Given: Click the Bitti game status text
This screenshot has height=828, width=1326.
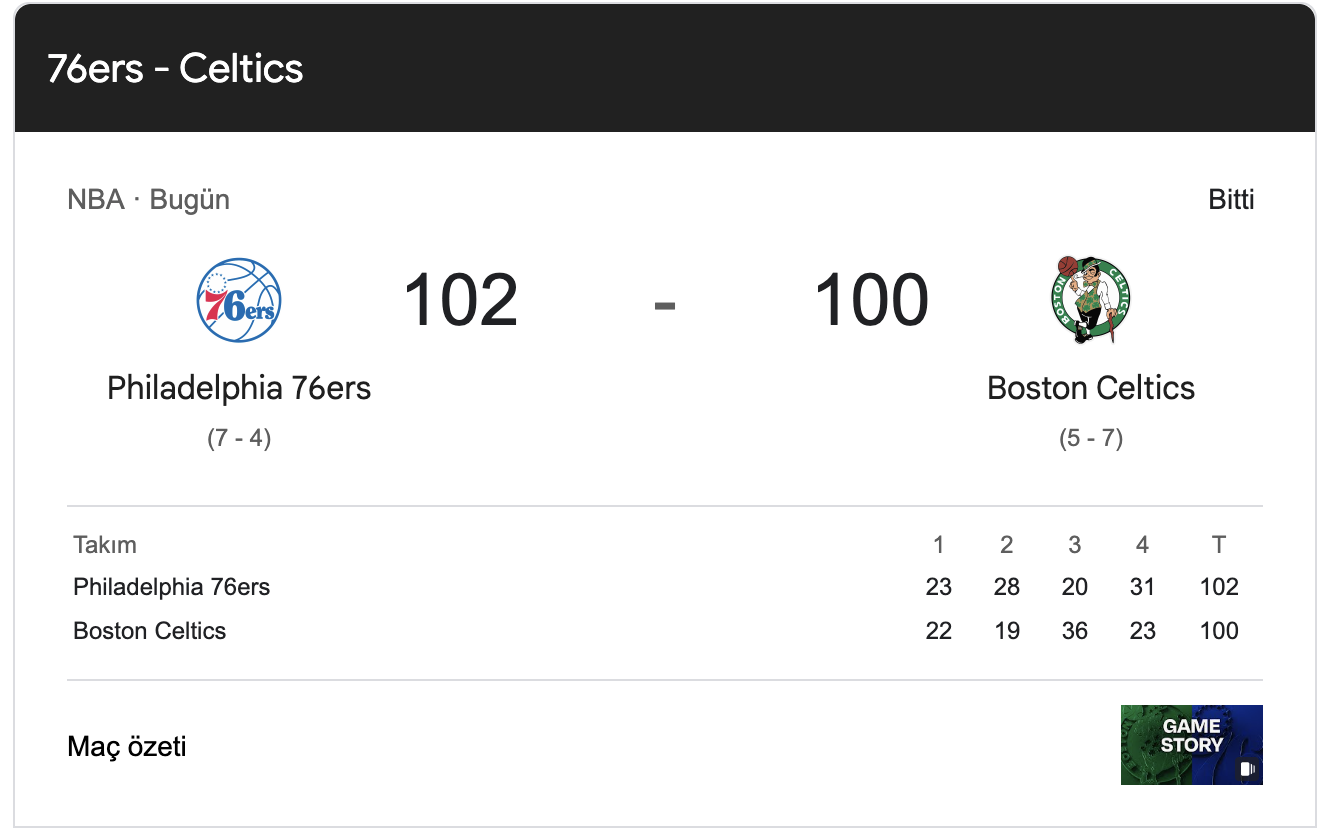Looking at the screenshot, I should click(x=1231, y=200).
